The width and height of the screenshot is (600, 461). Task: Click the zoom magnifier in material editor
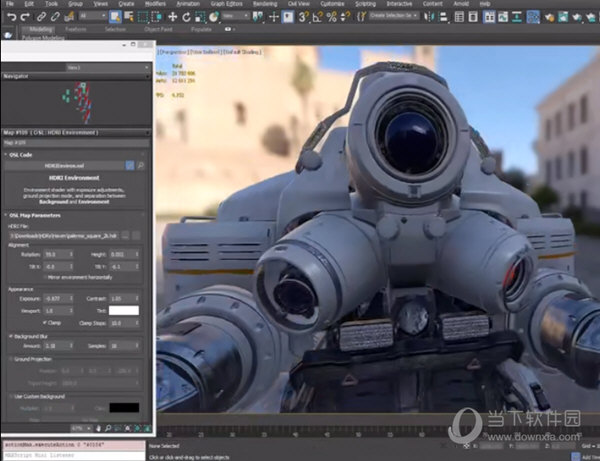(108, 428)
